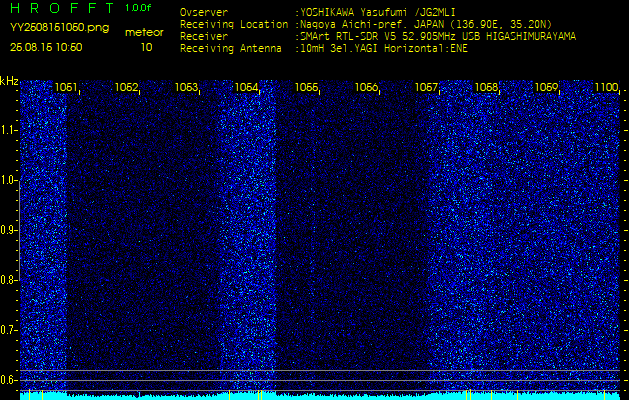The height and width of the screenshot is (400, 629).
Task: Click the Receiving Antenna label
Action: point(231,49)
